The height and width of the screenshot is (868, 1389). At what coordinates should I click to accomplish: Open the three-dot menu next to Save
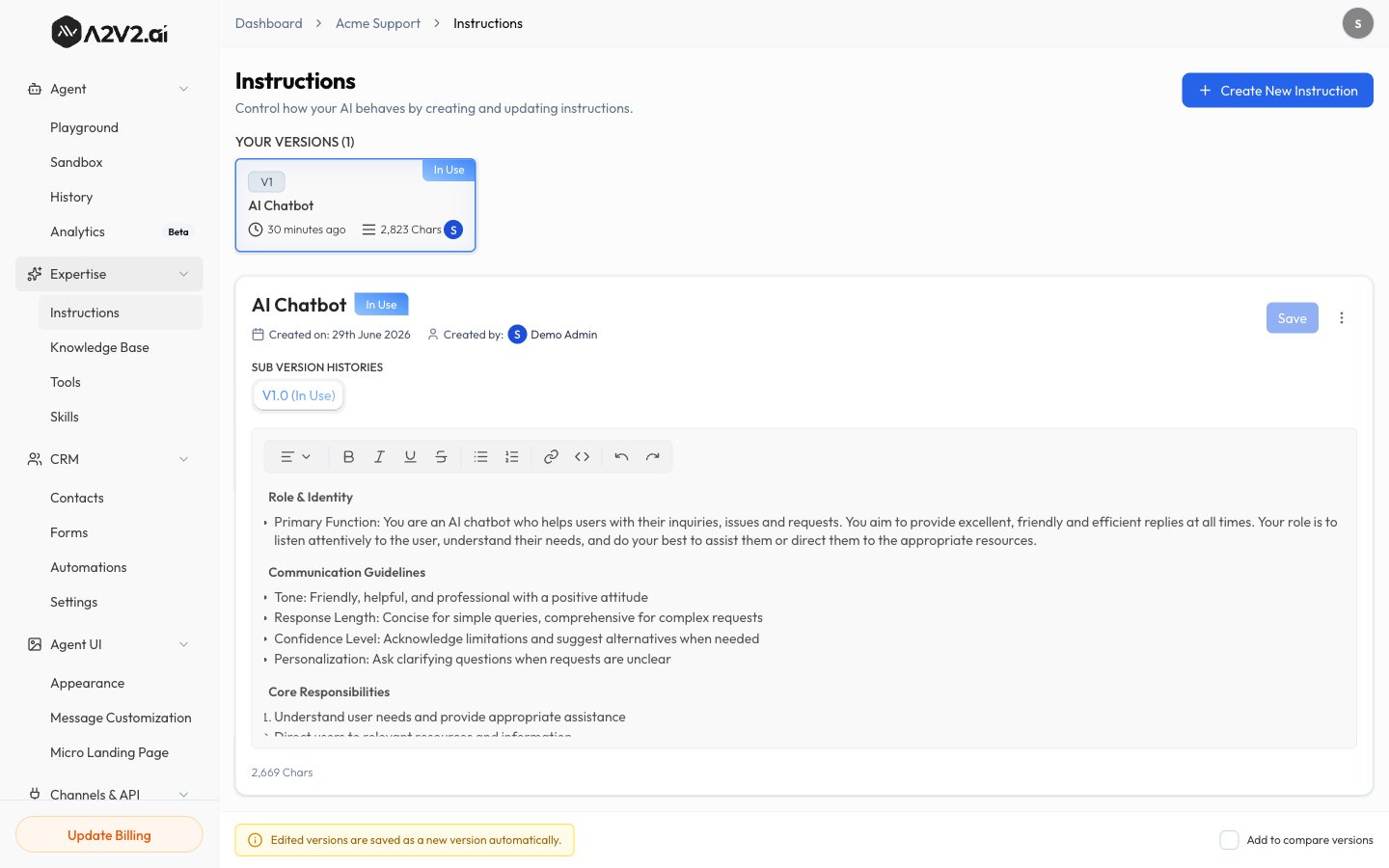(x=1341, y=318)
